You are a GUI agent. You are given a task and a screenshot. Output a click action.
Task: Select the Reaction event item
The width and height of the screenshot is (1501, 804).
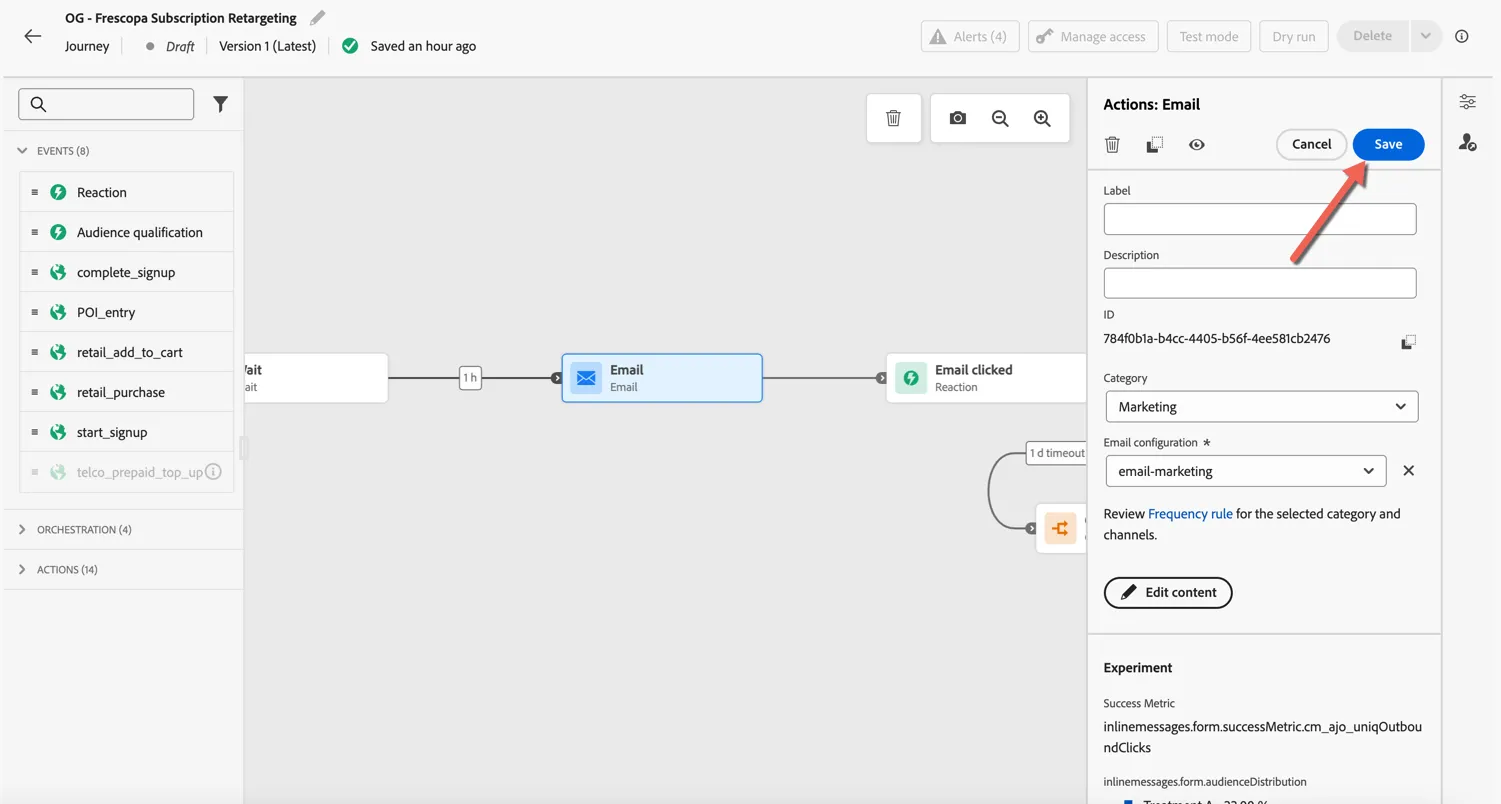coord(127,192)
